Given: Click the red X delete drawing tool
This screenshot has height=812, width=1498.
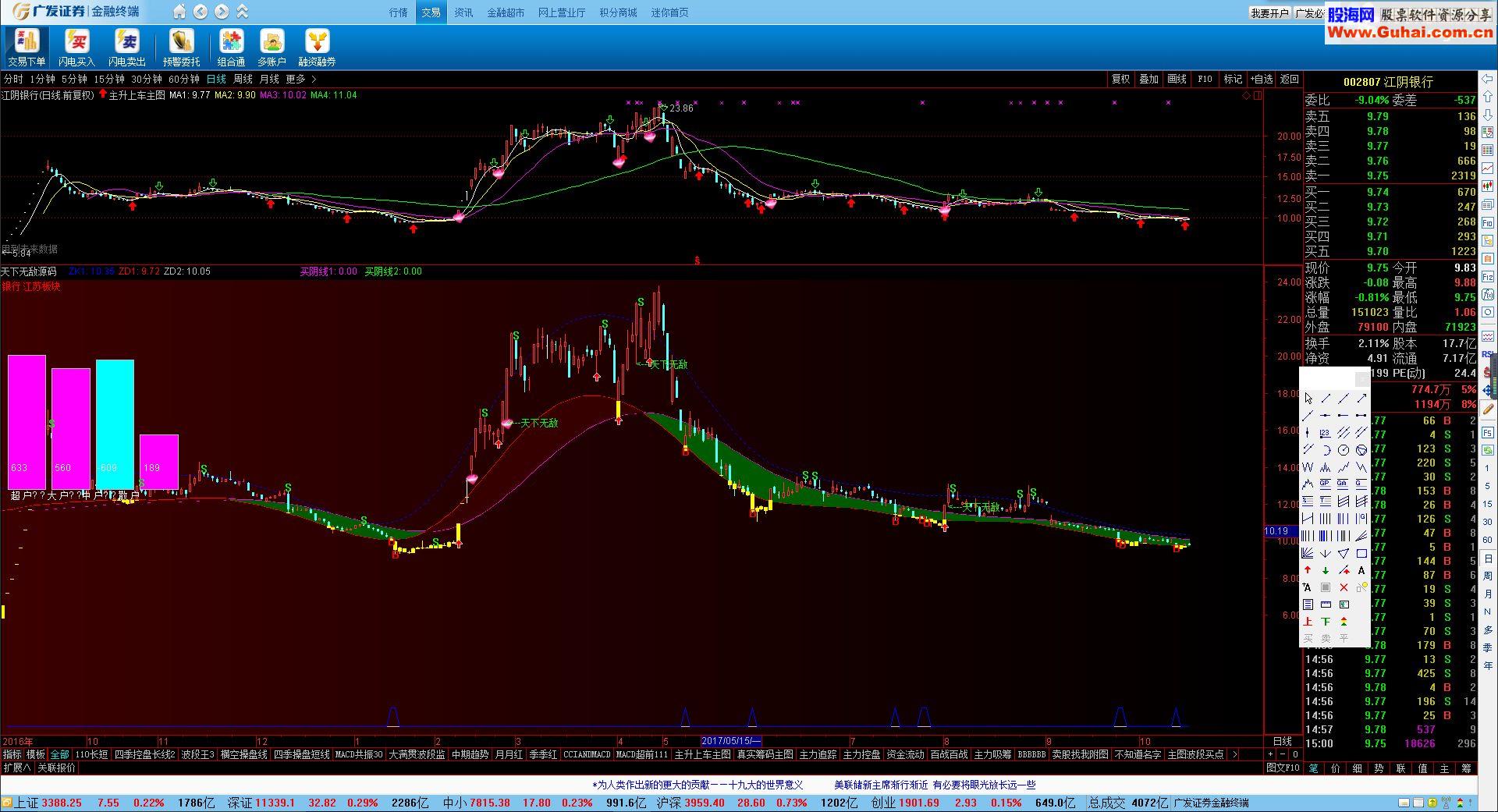Looking at the screenshot, I should tap(1344, 587).
